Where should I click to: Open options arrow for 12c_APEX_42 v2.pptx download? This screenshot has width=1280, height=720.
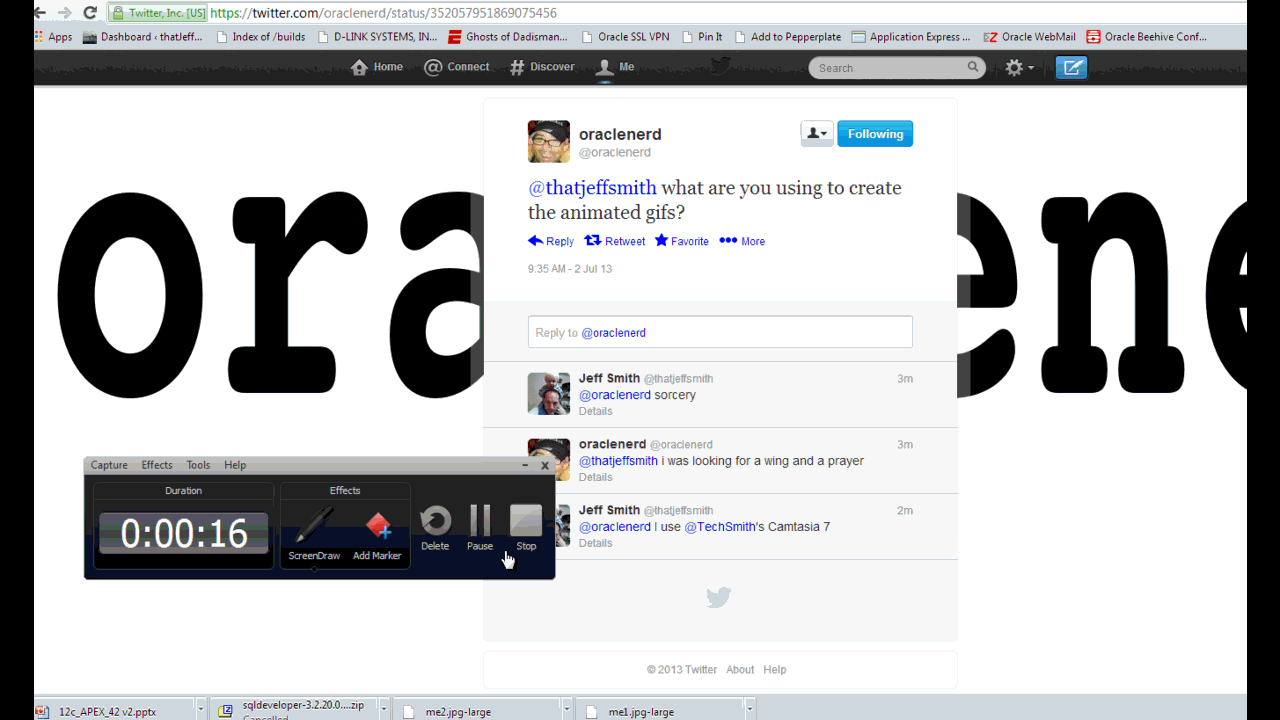click(201, 709)
